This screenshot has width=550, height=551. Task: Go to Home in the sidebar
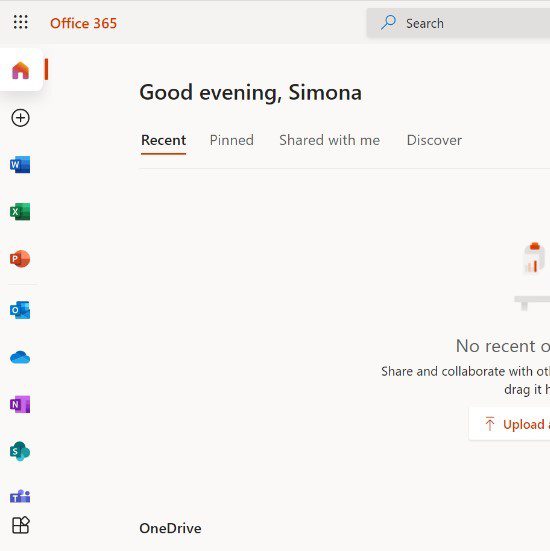[x=20, y=70]
